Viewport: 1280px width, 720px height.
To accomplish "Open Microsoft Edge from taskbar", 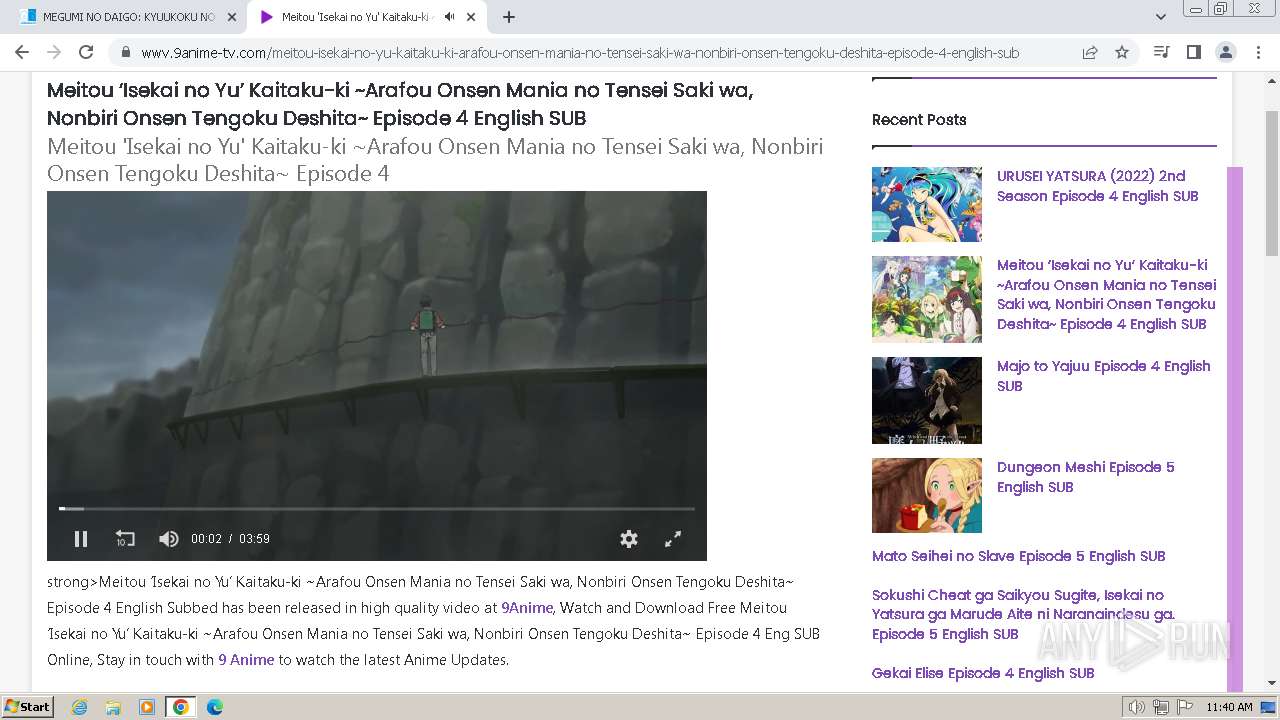I will (x=215, y=707).
